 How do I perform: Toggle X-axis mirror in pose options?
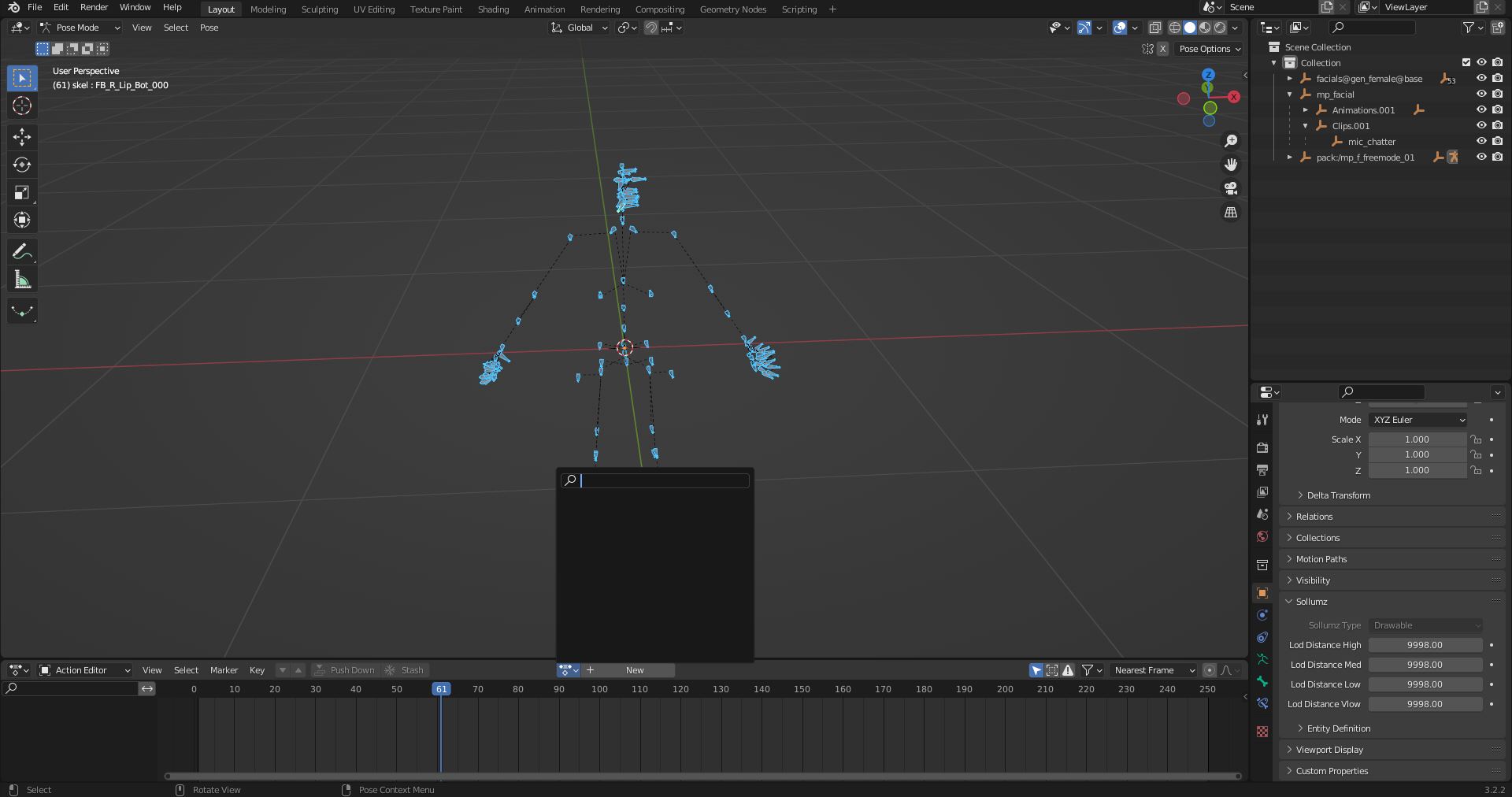(x=1162, y=49)
